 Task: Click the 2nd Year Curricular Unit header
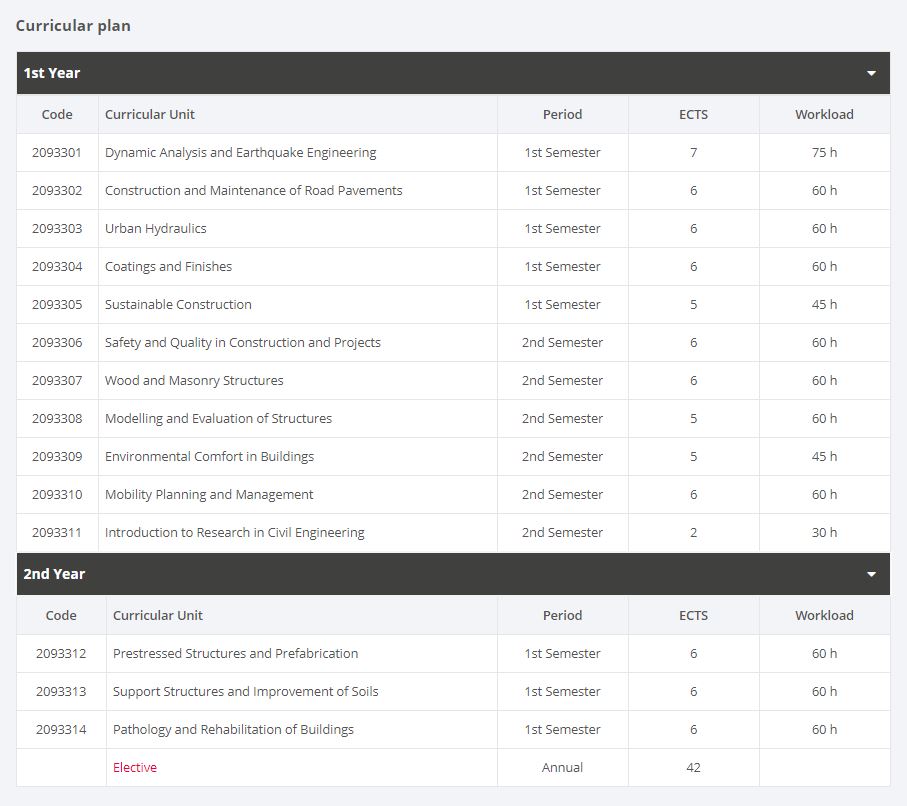[158, 616]
